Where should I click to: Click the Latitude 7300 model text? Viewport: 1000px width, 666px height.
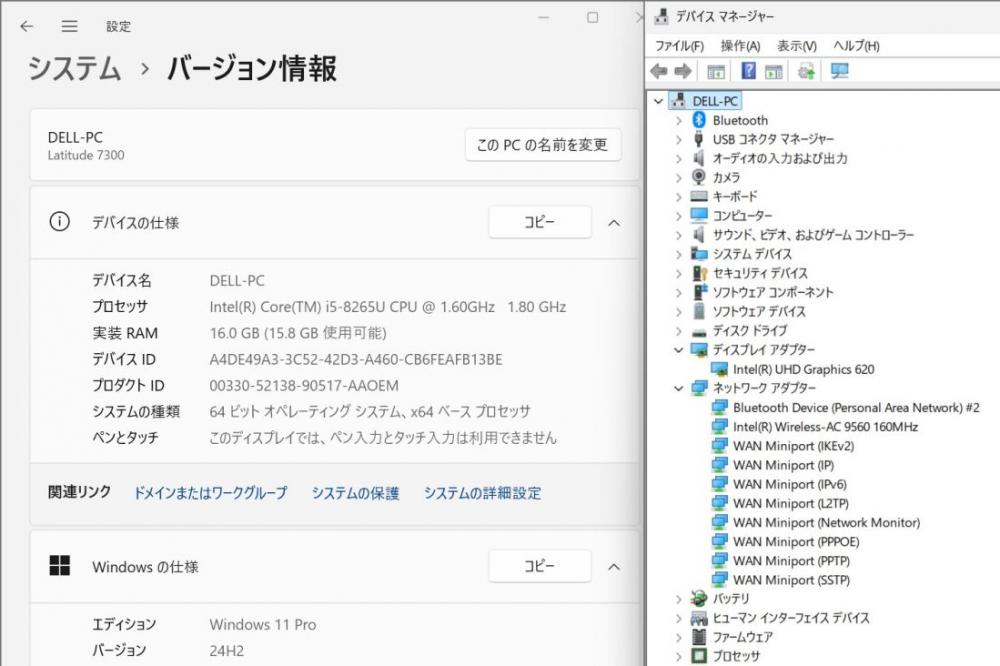pos(86,155)
